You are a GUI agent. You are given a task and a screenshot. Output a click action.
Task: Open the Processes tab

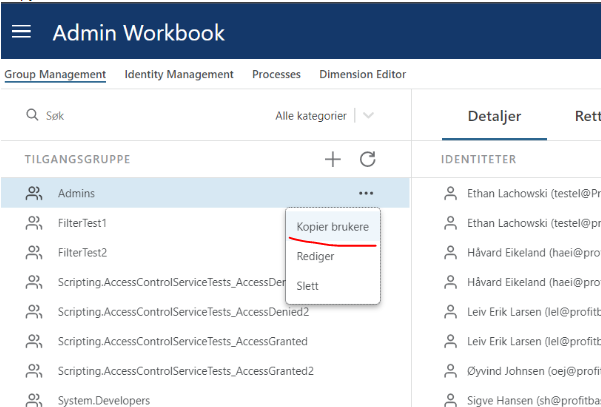(276, 74)
